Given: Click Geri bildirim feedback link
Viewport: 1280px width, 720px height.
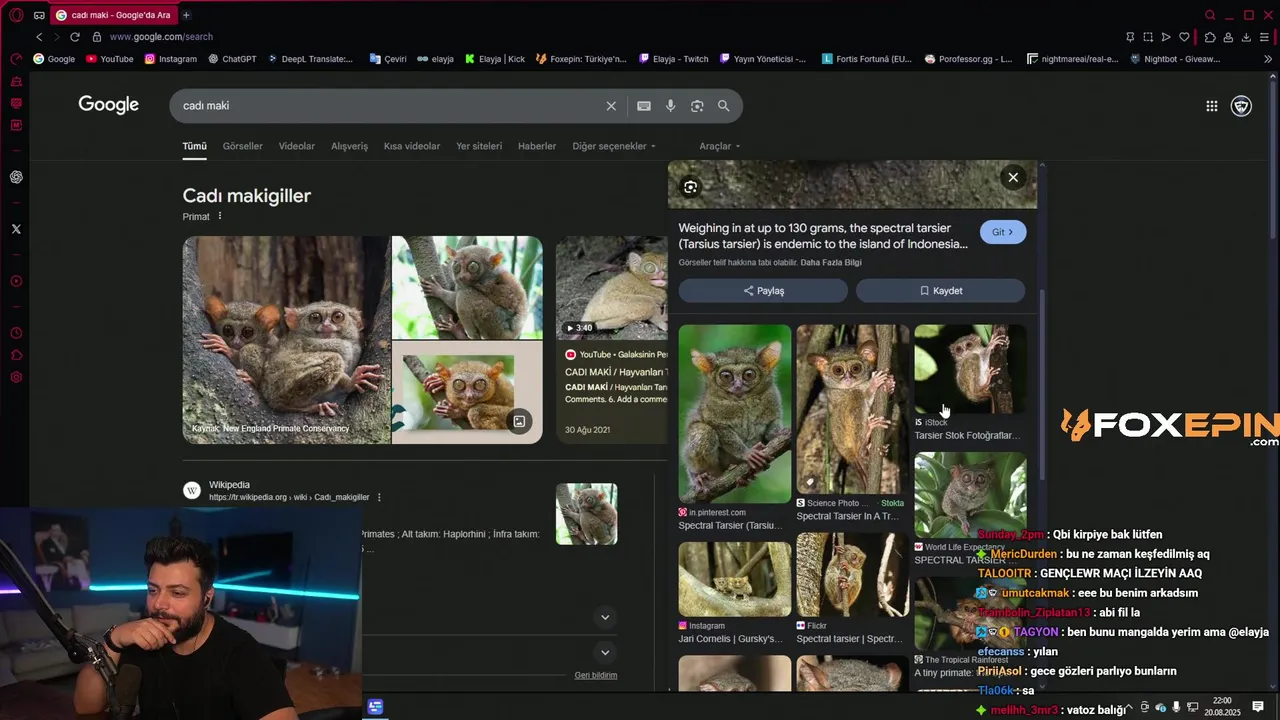Looking at the screenshot, I should [x=596, y=675].
